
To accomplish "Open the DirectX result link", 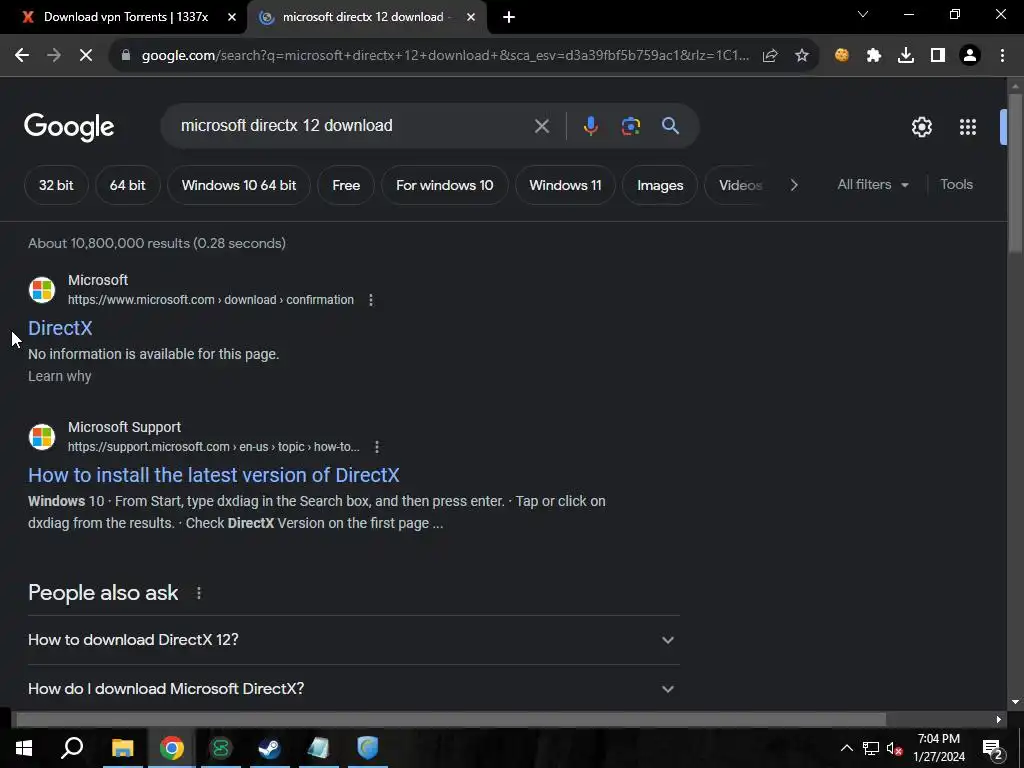I will click(x=60, y=328).
